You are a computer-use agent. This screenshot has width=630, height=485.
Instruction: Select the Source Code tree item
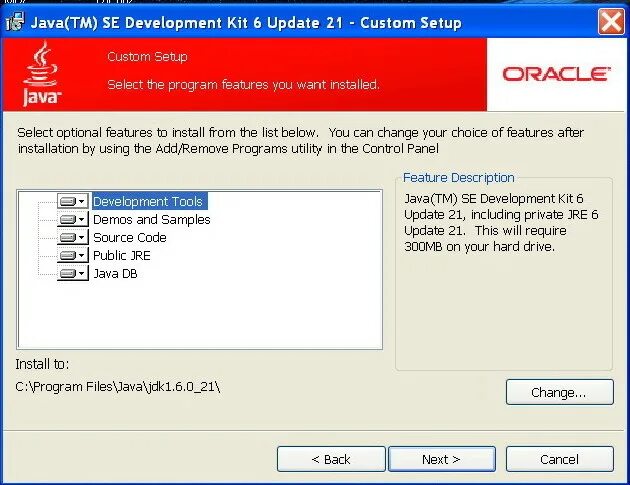tap(130, 237)
